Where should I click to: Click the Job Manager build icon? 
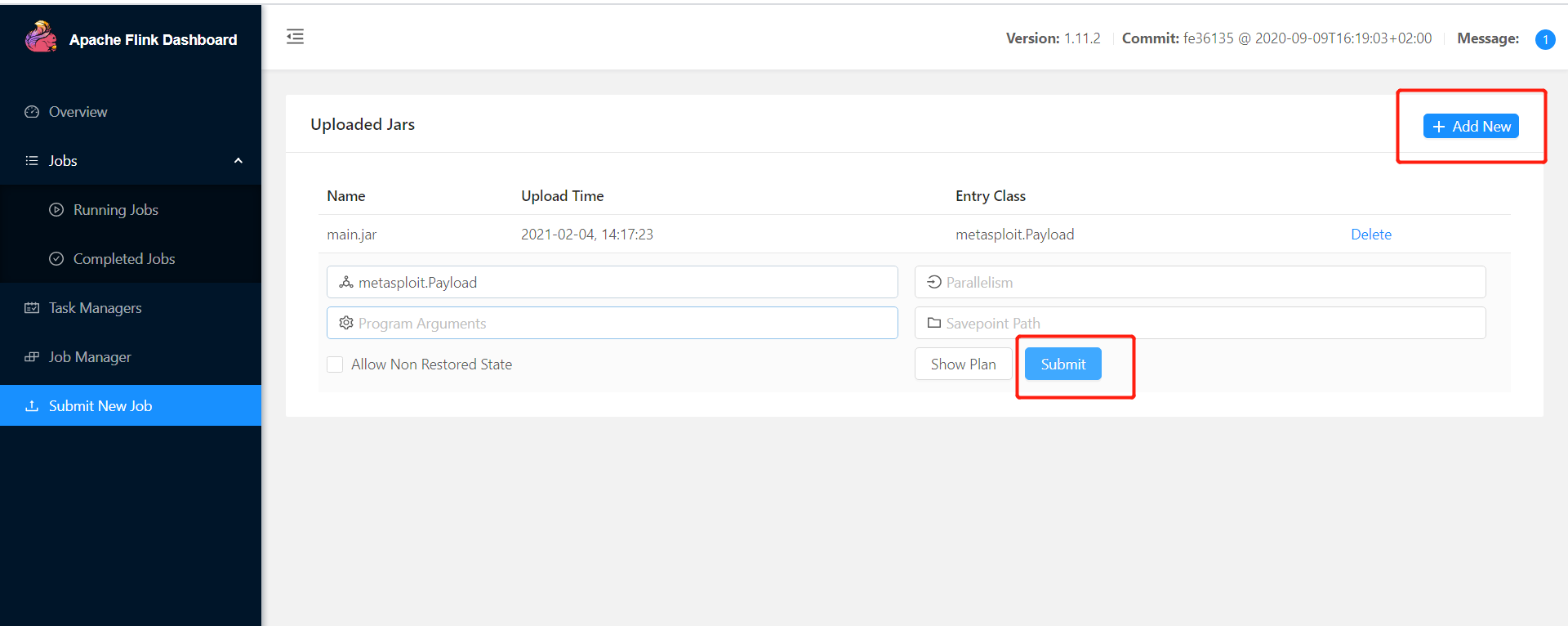pyautogui.click(x=32, y=357)
